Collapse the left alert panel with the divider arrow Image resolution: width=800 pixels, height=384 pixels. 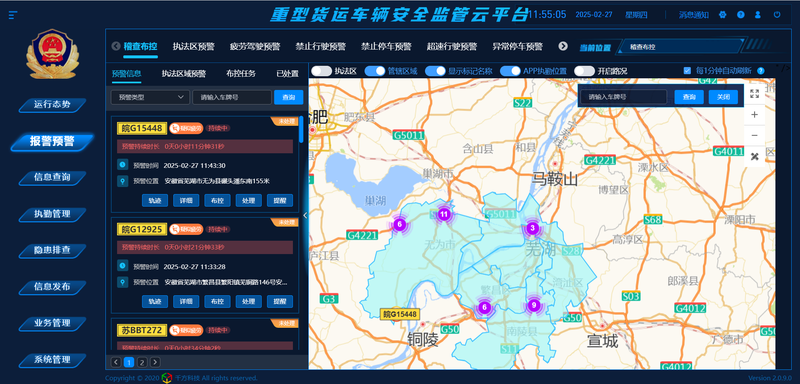point(305,215)
